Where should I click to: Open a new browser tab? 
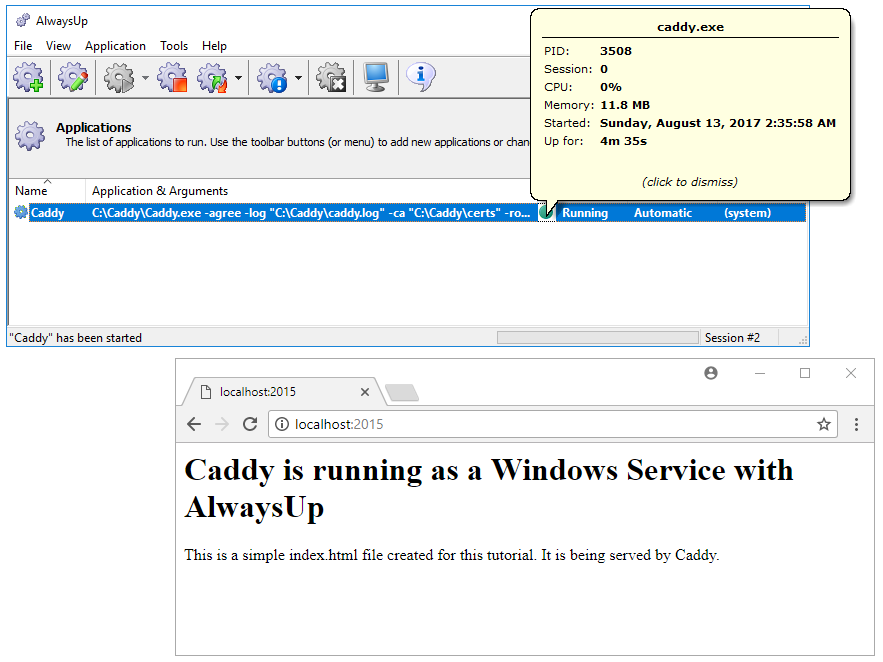coord(402,392)
